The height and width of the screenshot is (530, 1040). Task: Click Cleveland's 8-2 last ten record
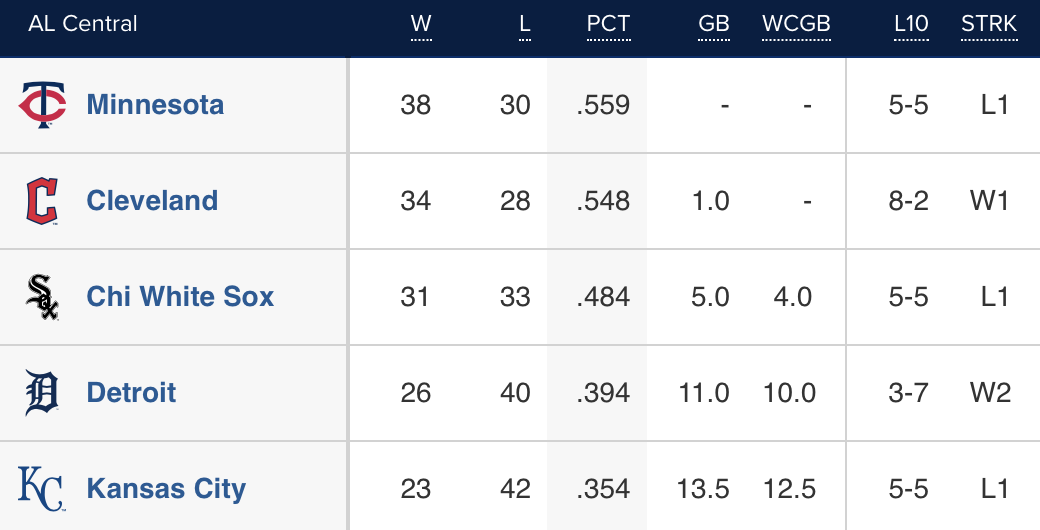908,201
